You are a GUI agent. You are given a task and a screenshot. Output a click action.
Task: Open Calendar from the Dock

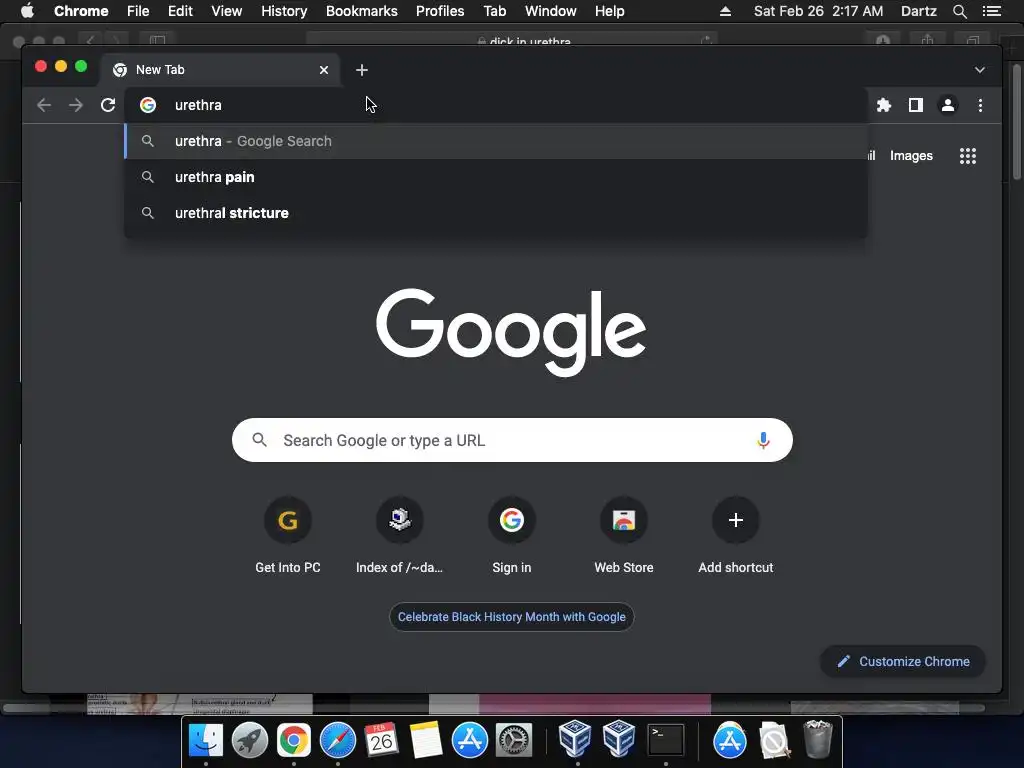pos(381,740)
